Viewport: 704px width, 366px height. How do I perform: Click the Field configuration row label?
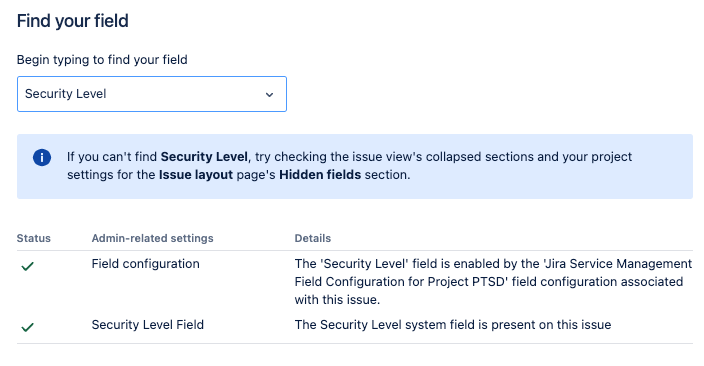(x=145, y=264)
